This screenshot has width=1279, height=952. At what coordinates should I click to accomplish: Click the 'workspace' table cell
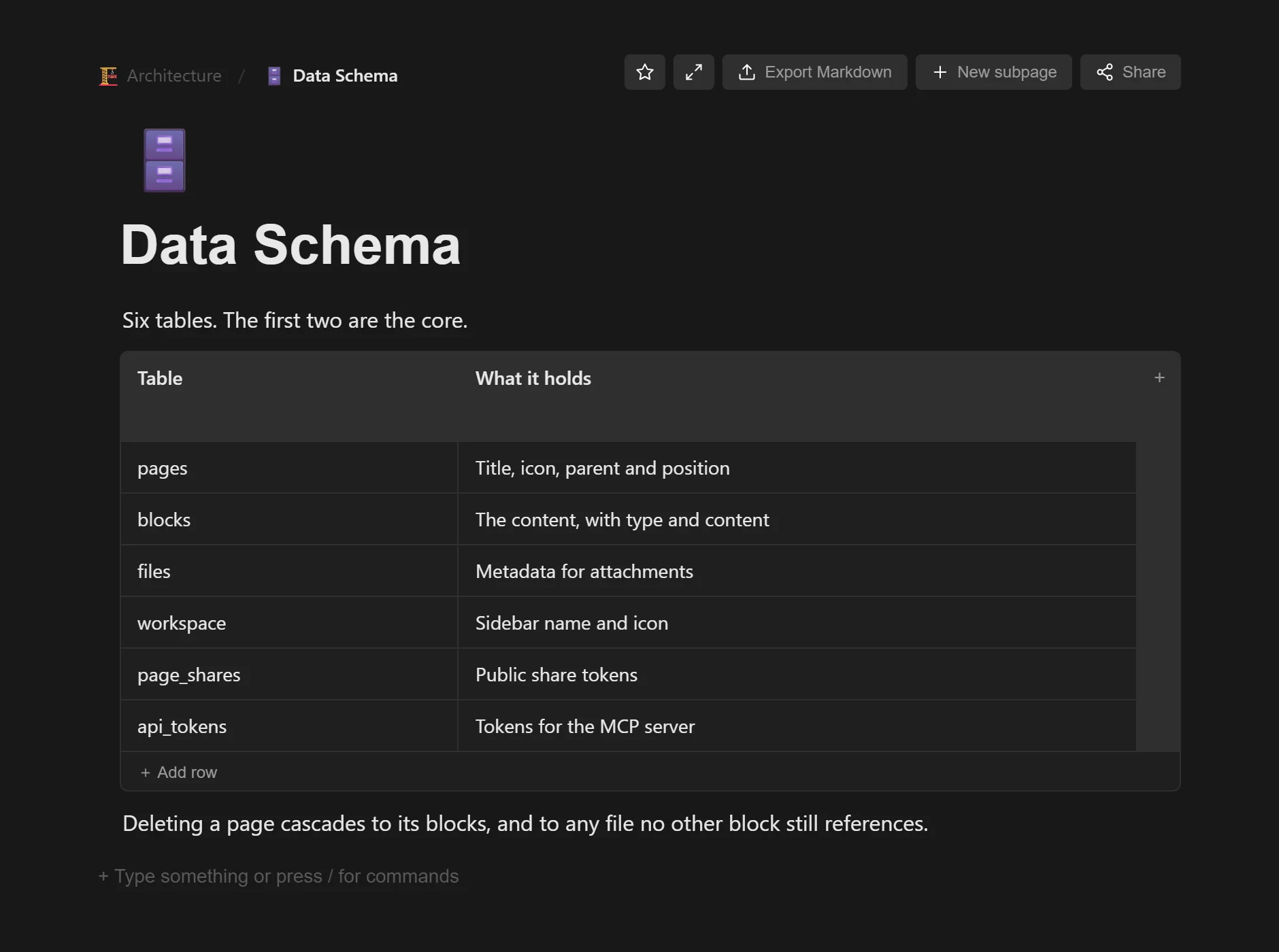[289, 623]
